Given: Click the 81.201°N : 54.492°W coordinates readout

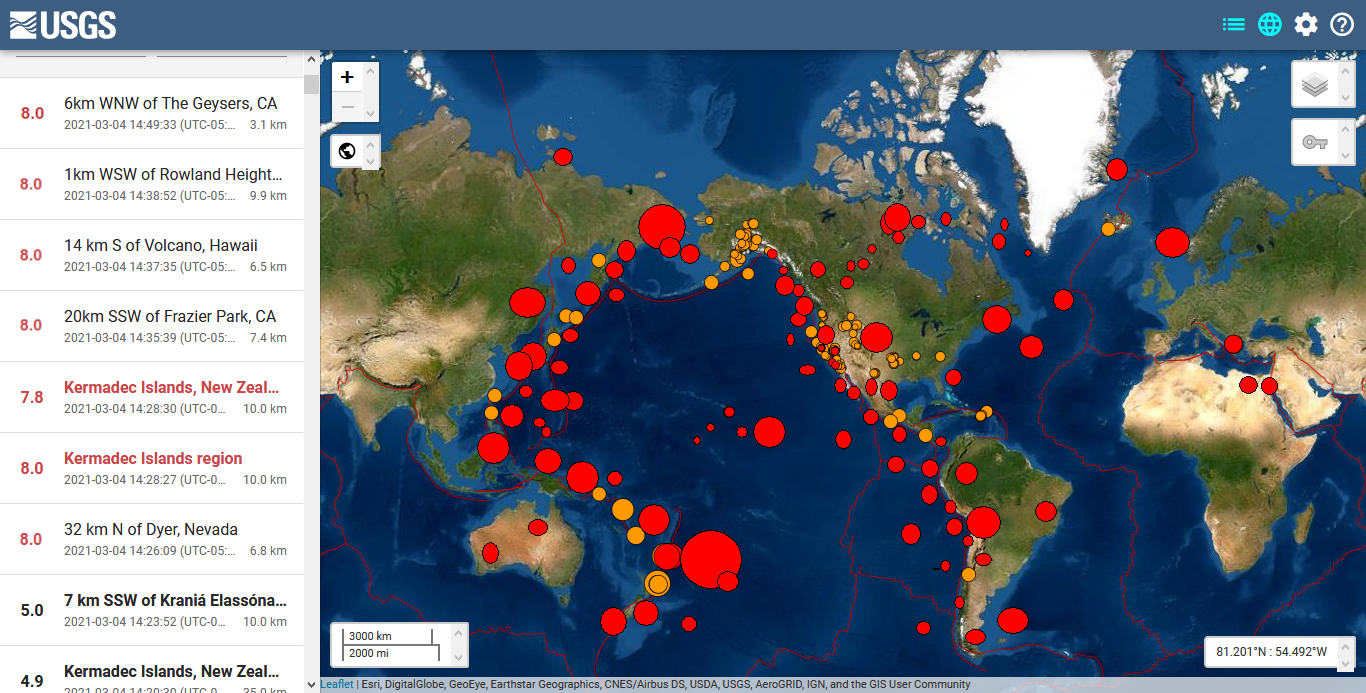Looking at the screenshot, I should tap(1272, 652).
